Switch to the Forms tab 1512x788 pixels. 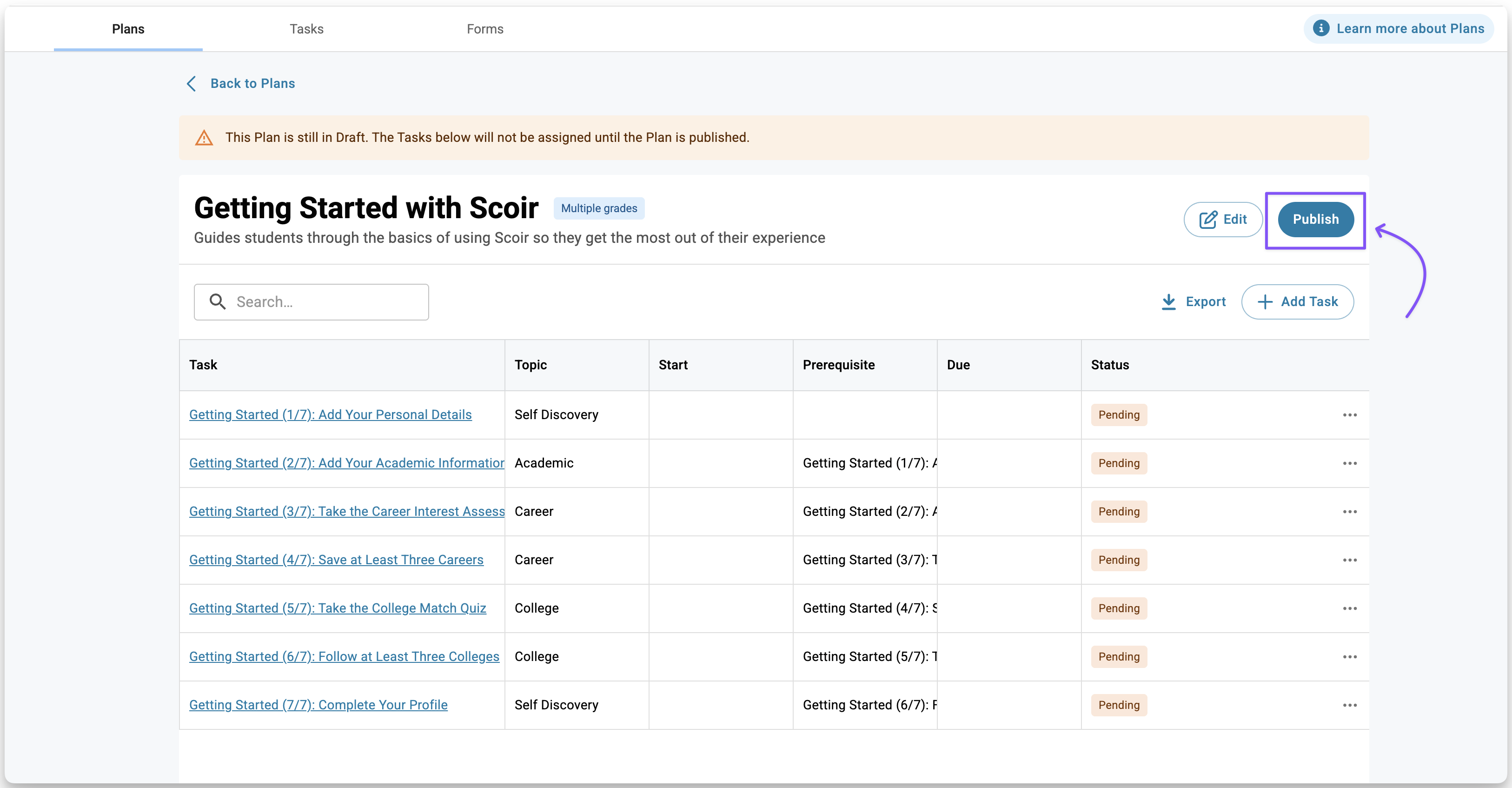tap(485, 29)
